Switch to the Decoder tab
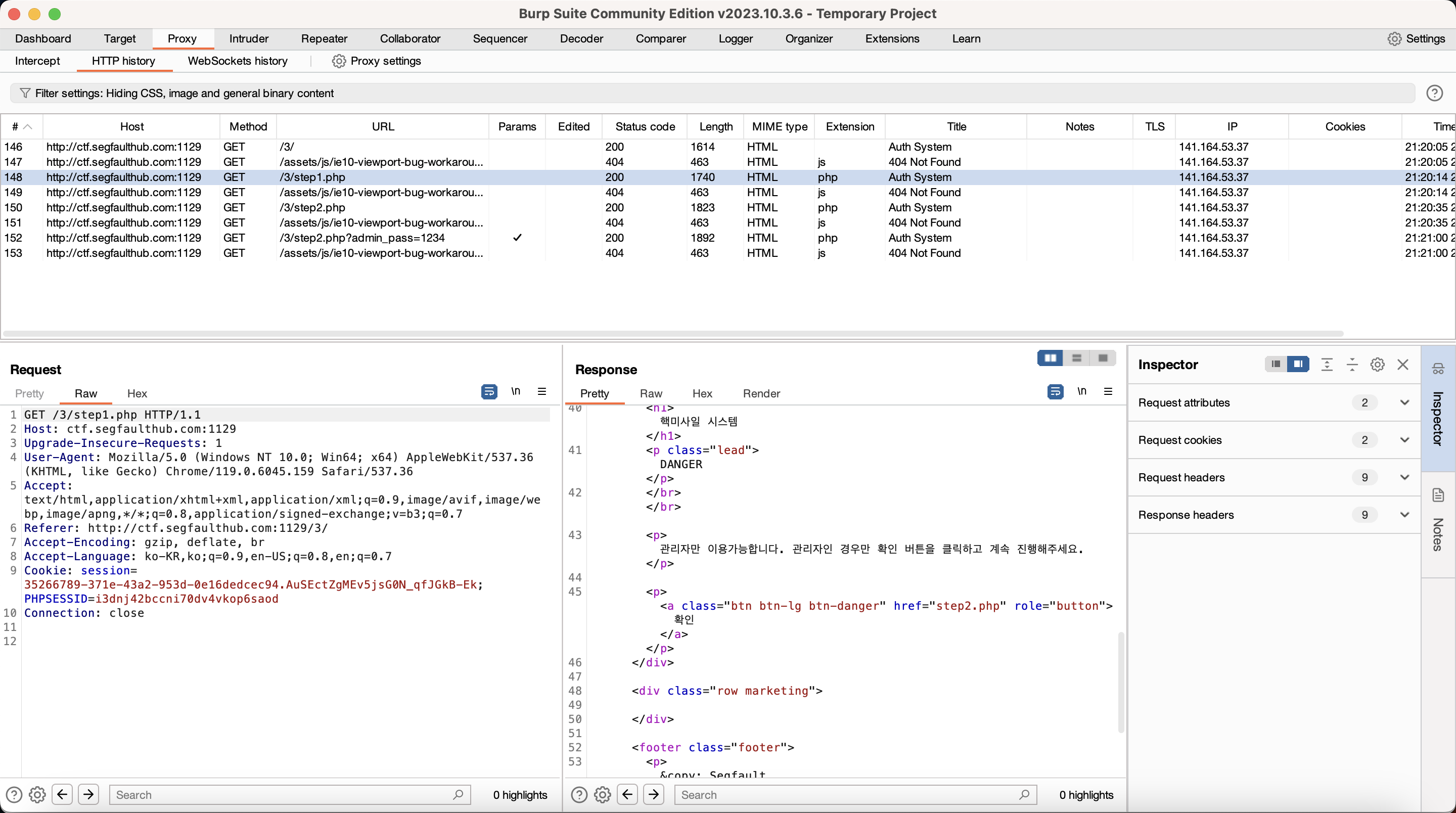The height and width of the screenshot is (813, 1456). coord(581,38)
